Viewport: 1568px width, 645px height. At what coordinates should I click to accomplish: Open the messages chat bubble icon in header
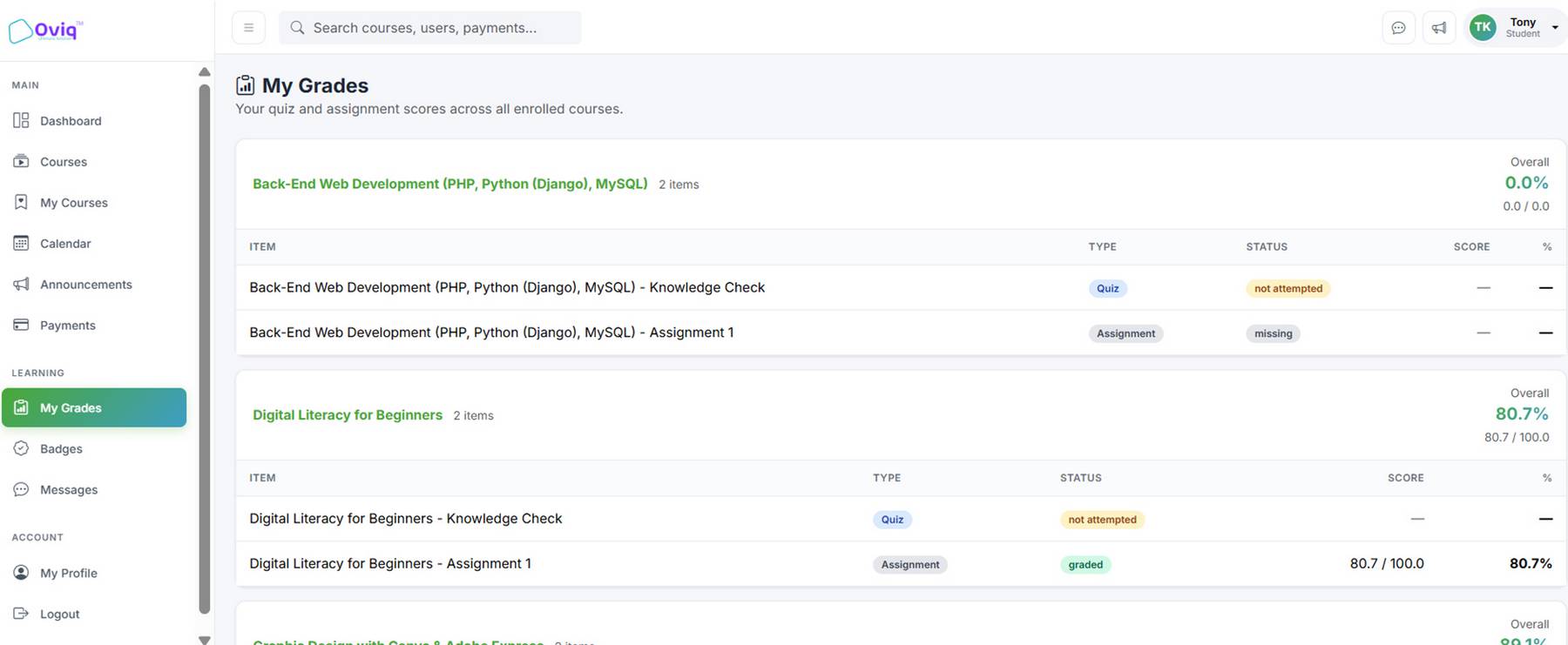(x=1398, y=28)
